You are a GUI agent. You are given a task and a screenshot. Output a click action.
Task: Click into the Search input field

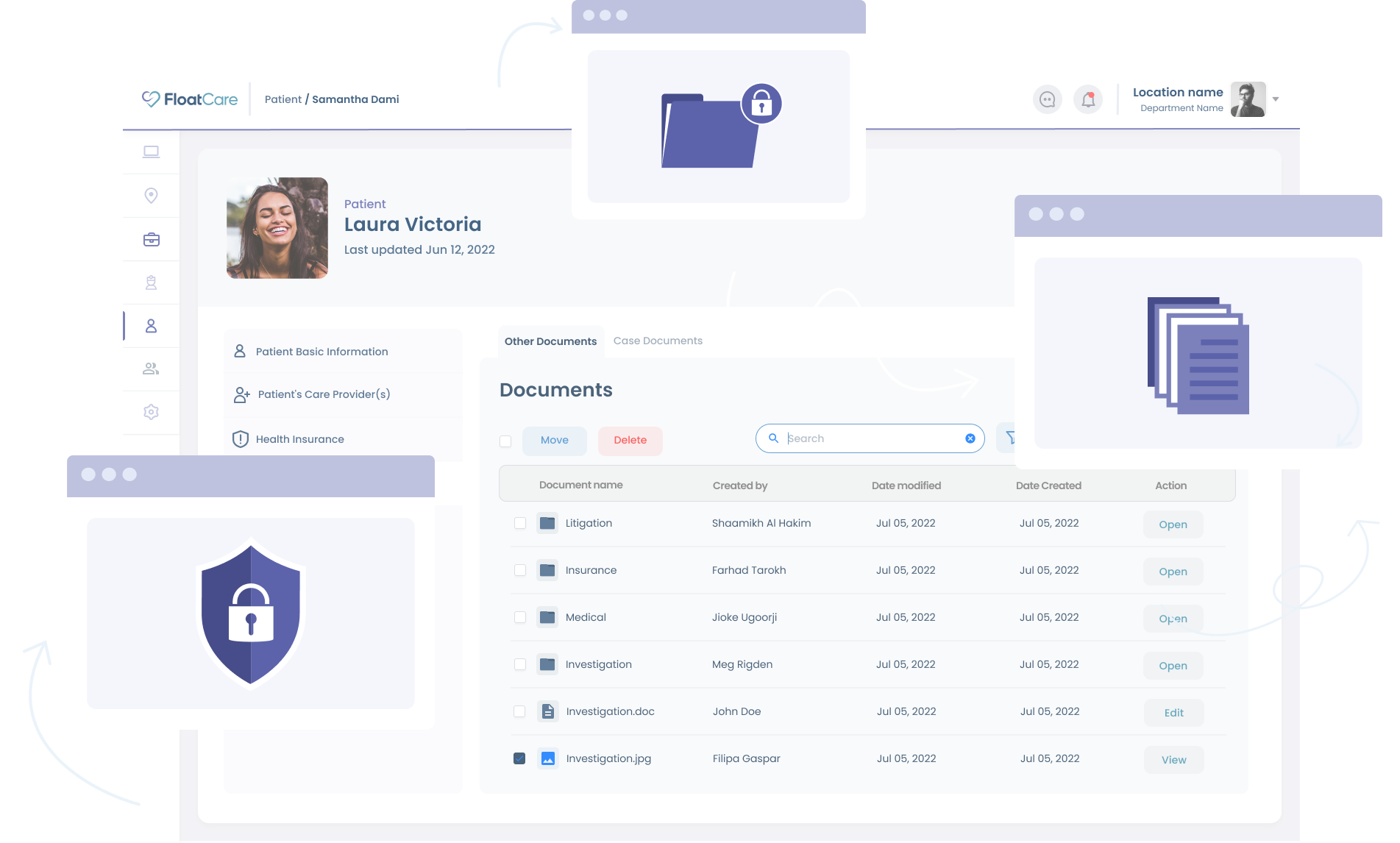872,438
